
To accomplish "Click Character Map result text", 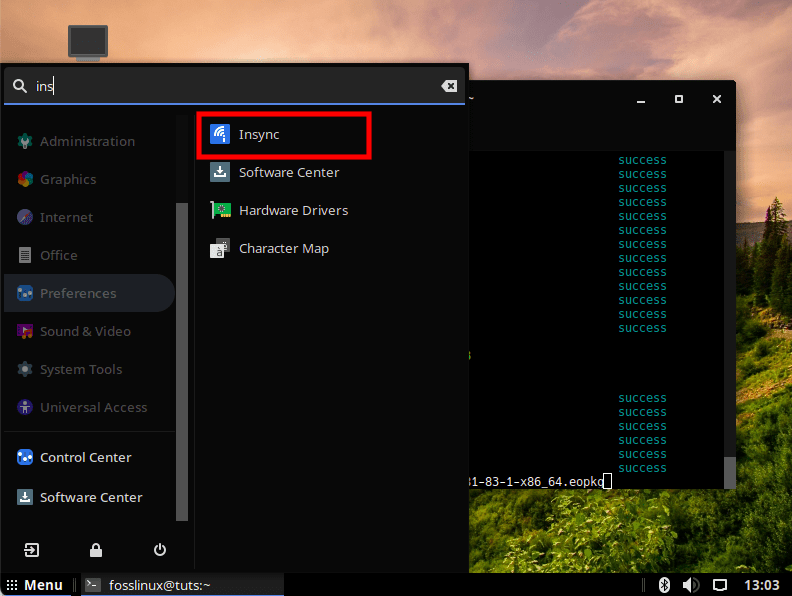I will point(284,249).
